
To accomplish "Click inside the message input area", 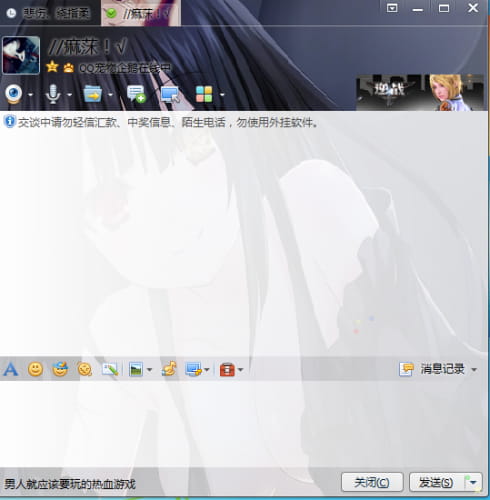I will [x=243, y=423].
